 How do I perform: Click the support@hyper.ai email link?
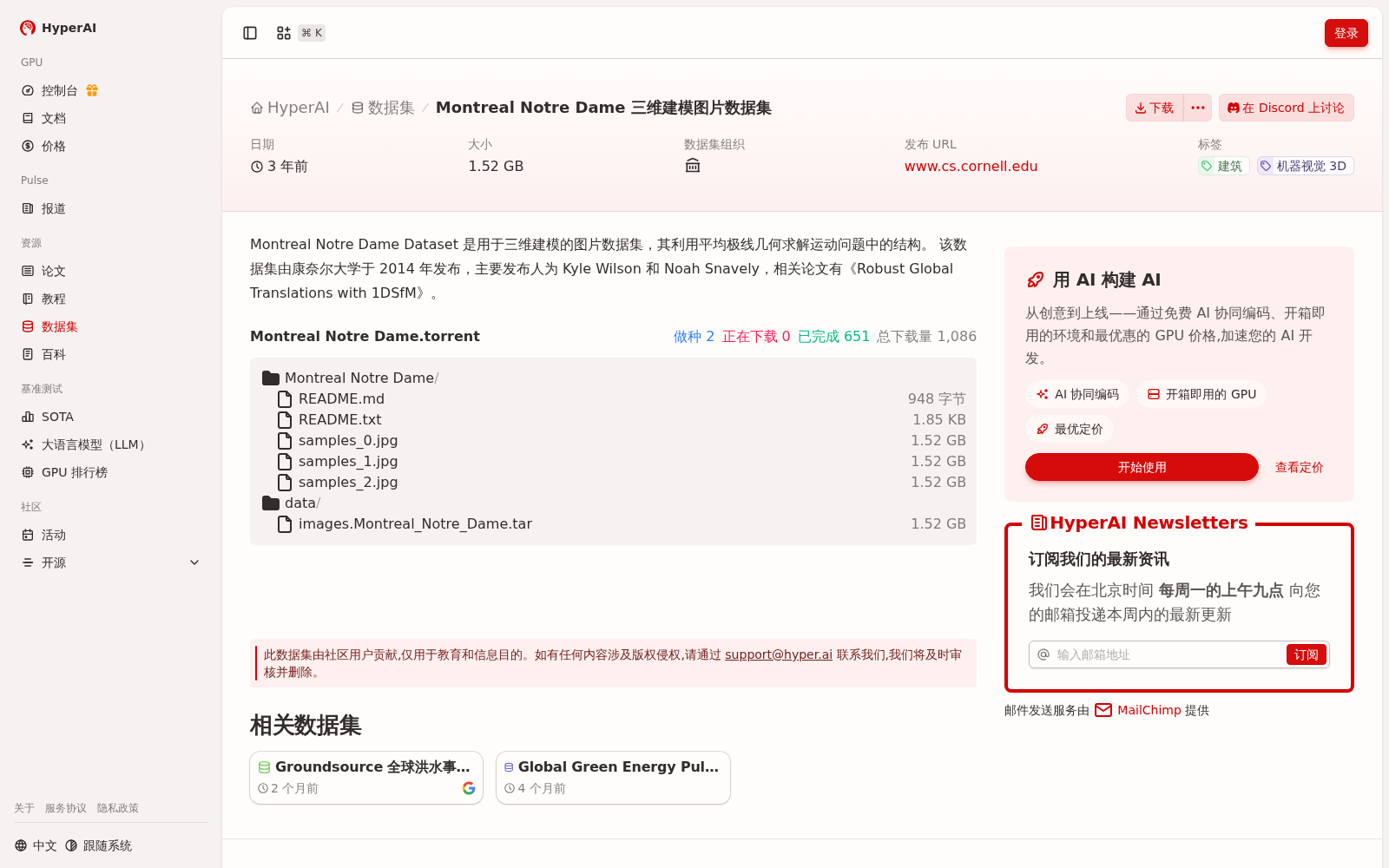pyautogui.click(x=779, y=654)
